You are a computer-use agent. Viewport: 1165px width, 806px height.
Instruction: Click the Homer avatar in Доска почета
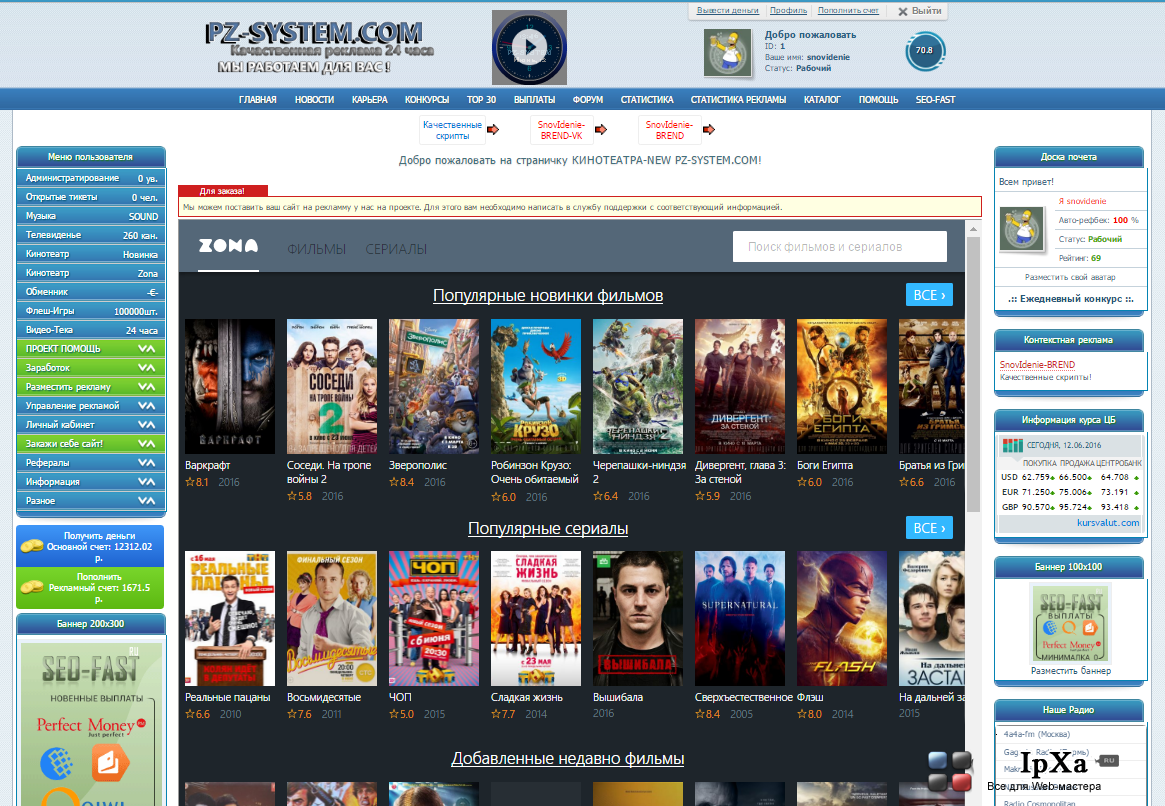pyautogui.click(x=1022, y=228)
